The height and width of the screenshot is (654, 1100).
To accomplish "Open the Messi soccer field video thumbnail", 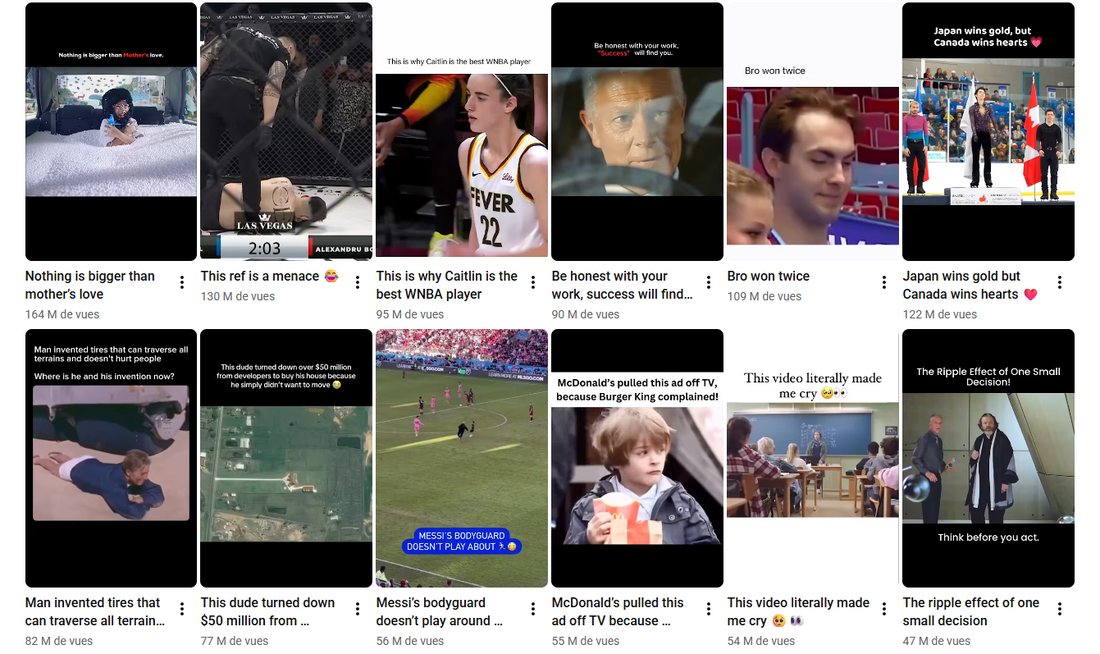I will pyautogui.click(x=461, y=457).
